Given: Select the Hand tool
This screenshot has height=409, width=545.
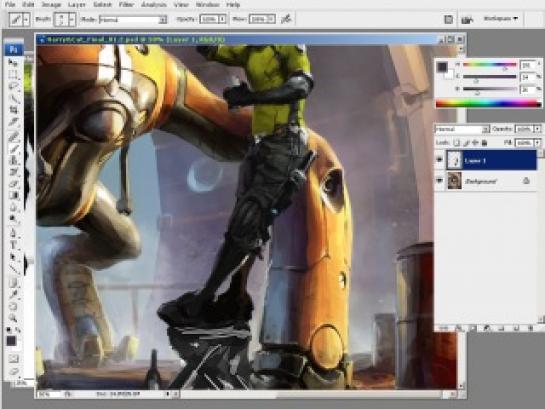Looking at the screenshot, I should pyautogui.click(x=13, y=306).
